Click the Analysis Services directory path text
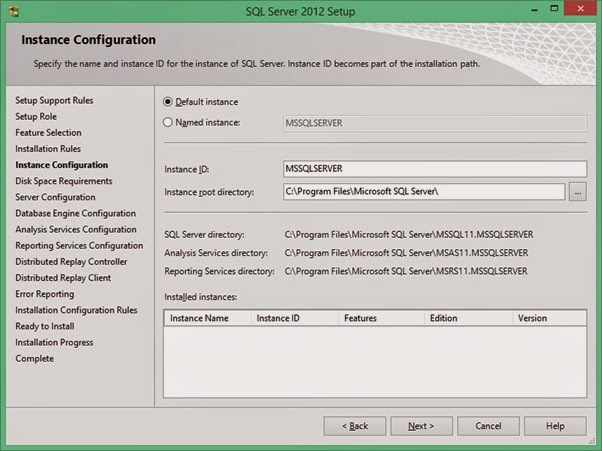 click(x=406, y=253)
